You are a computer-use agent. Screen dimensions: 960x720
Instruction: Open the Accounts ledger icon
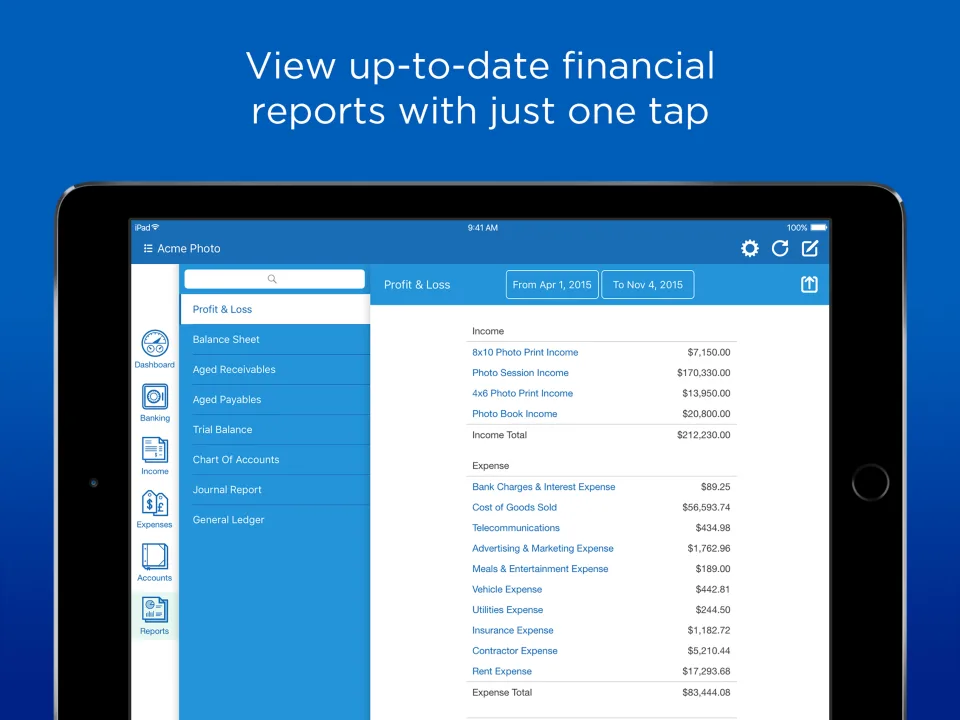tap(155, 557)
